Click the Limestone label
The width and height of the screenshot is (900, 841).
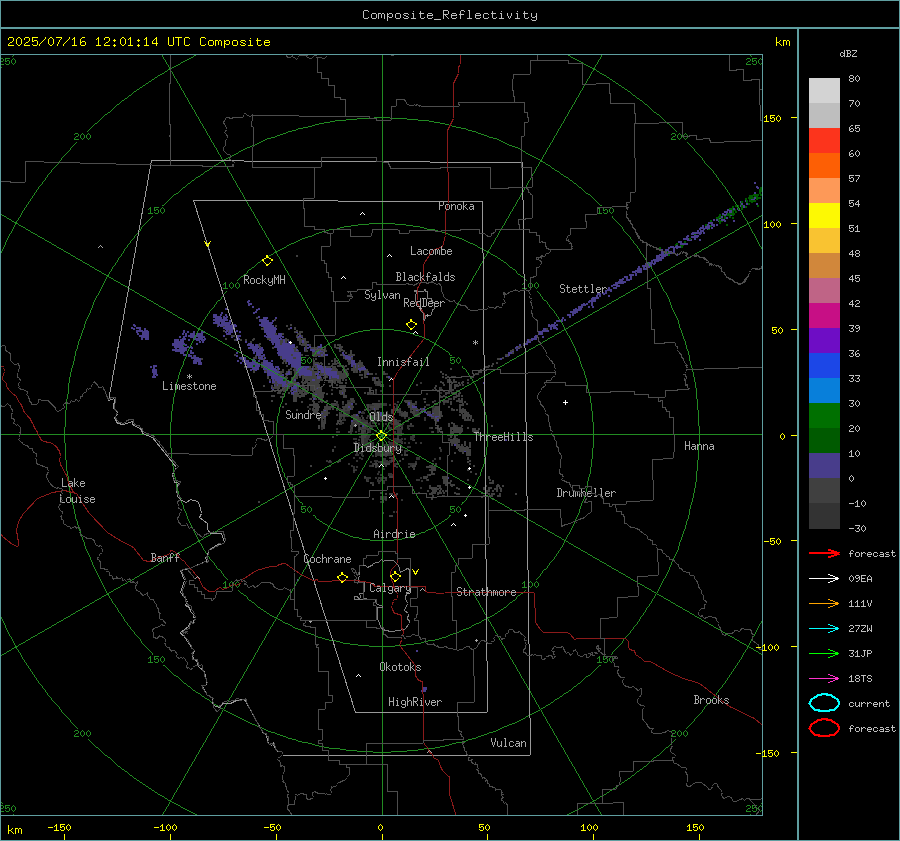[189, 386]
